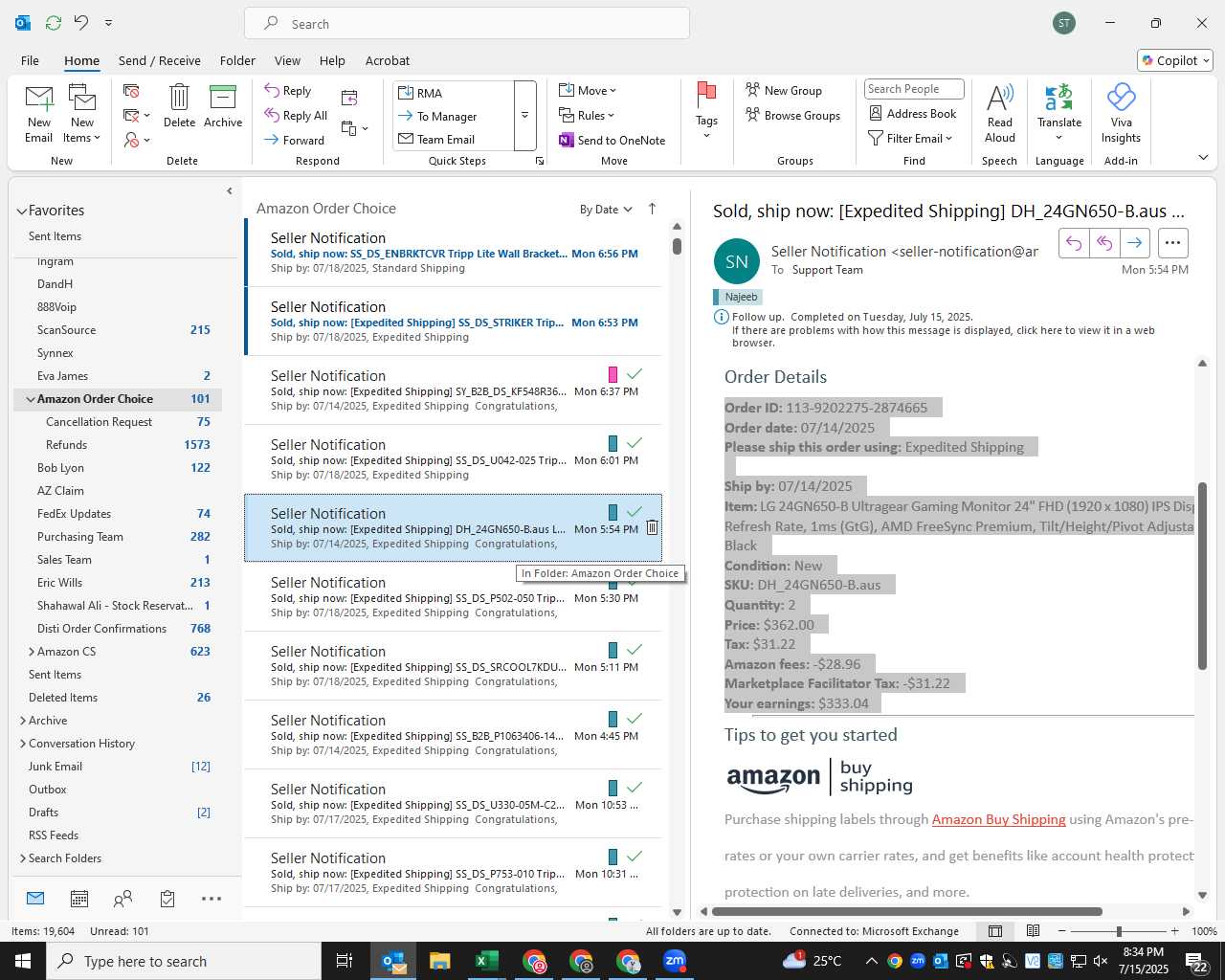The image size is (1225, 980).
Task: Delete the DH_24GN650-B.aus message via its trash icon
Action: click(652, 527)
